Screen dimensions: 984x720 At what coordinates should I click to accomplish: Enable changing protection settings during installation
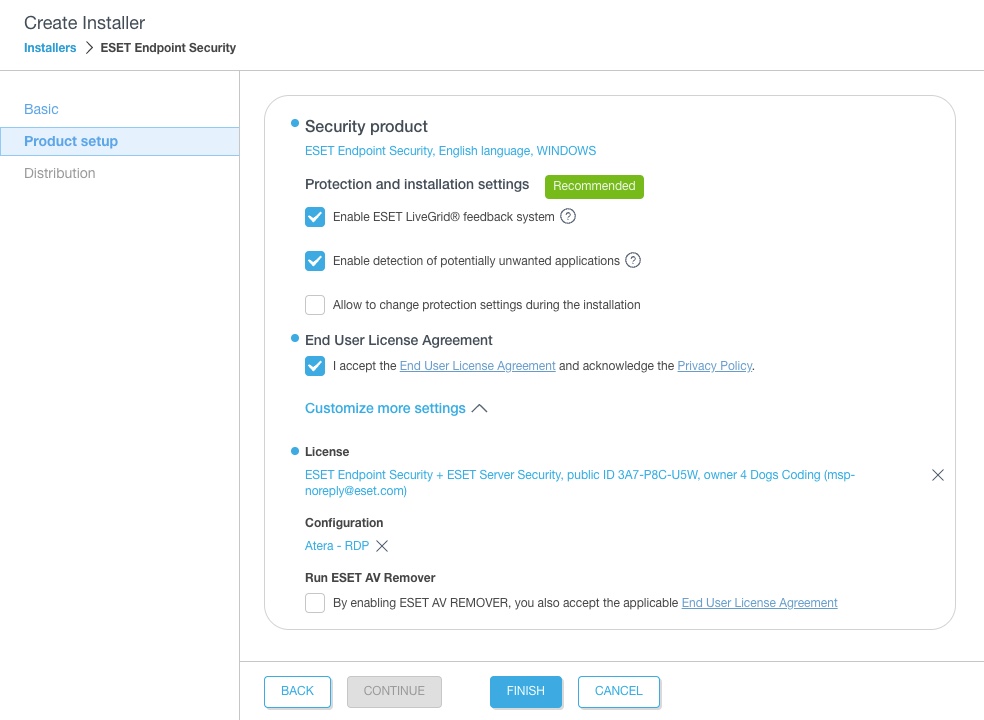pos(315,305)
